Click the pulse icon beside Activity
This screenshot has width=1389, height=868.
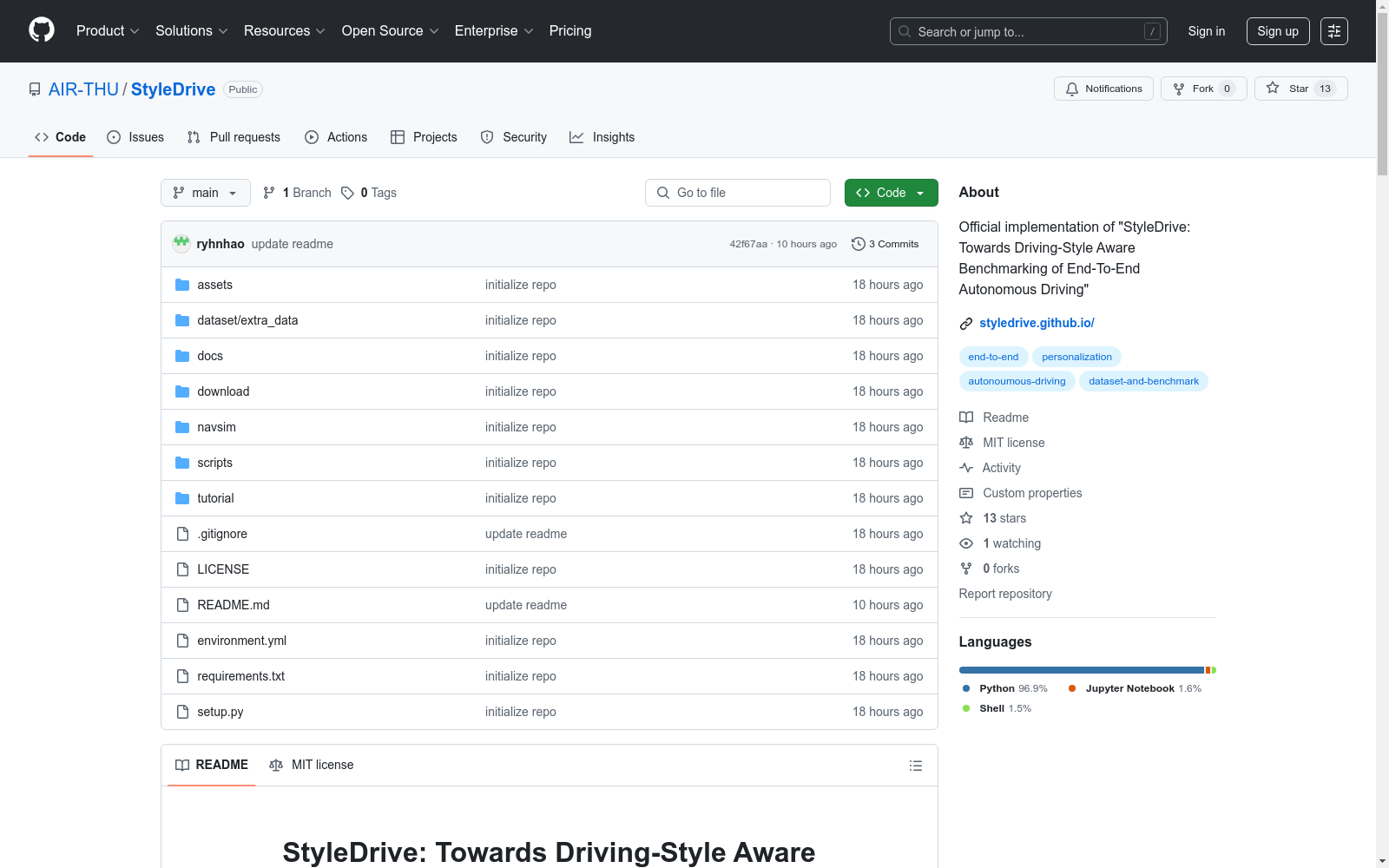click(966, 468)
